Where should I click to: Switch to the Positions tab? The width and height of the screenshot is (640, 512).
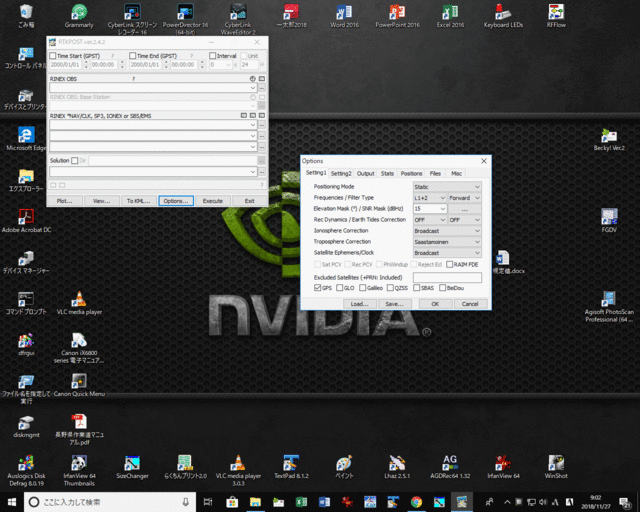[x=411, y=174]
